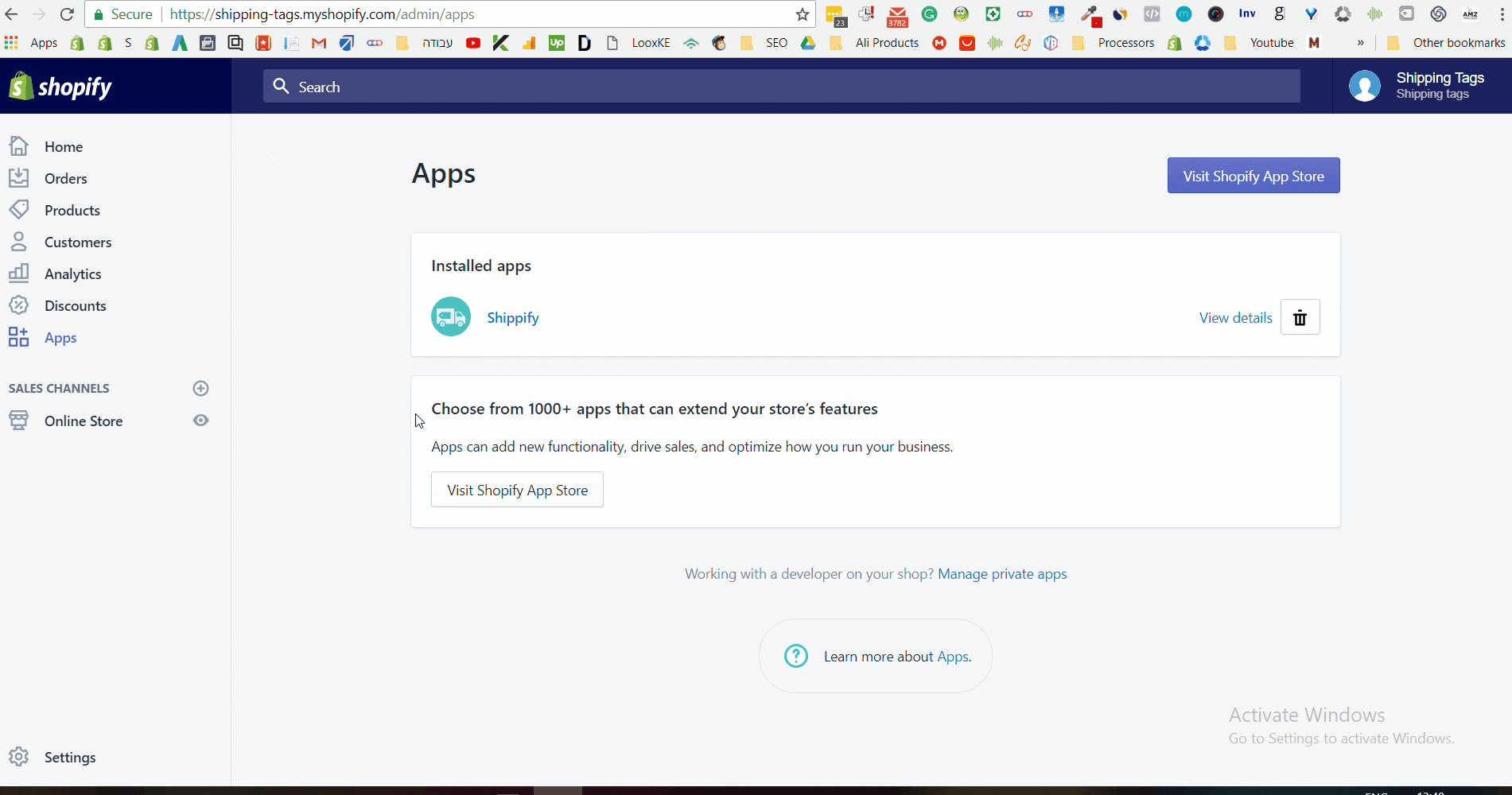Open Settings at sidebar bottom

70,758
